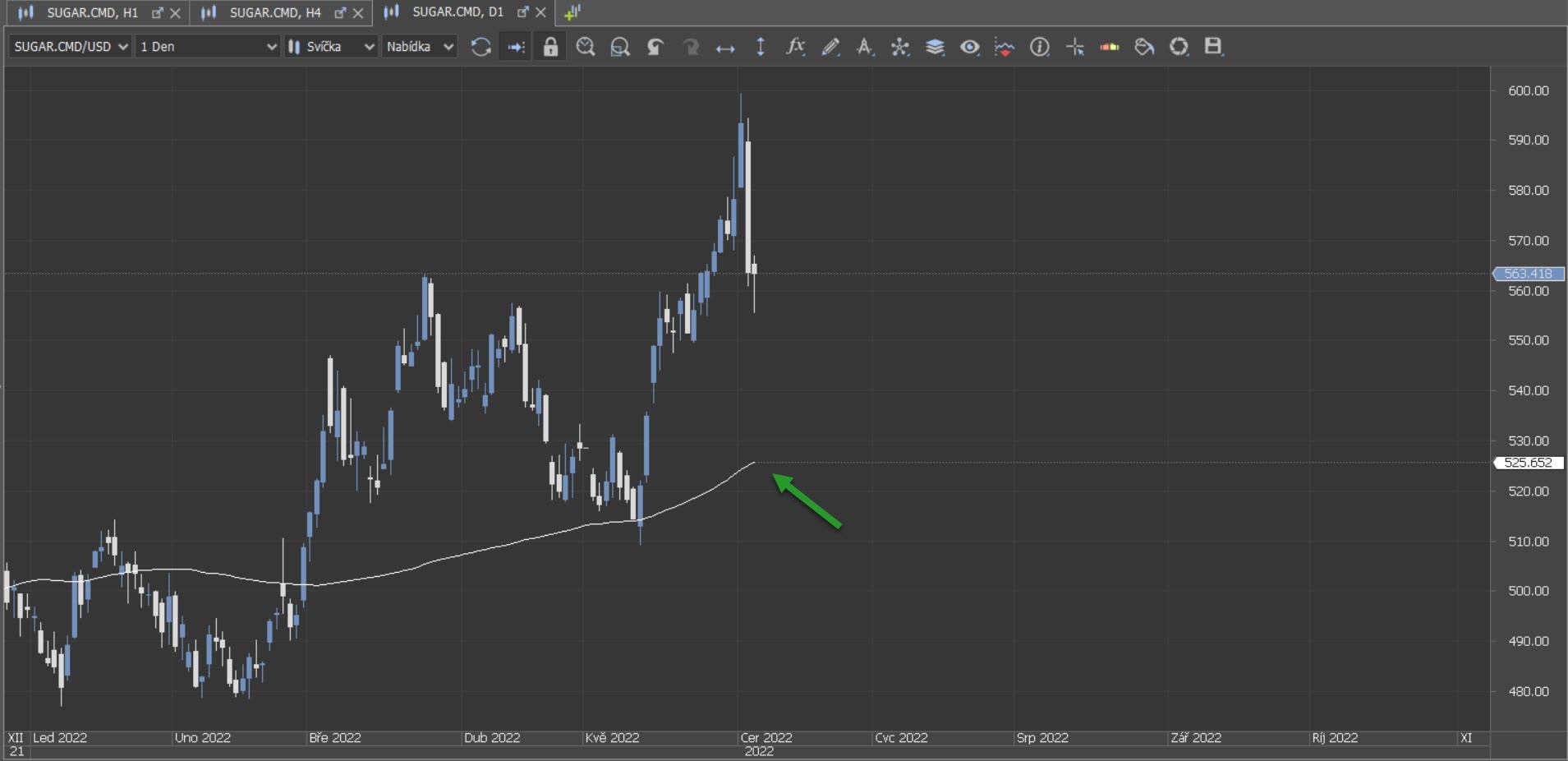Click the horizontal double-arrow fit icon
Screen dimensions: 1568x761
725,48
